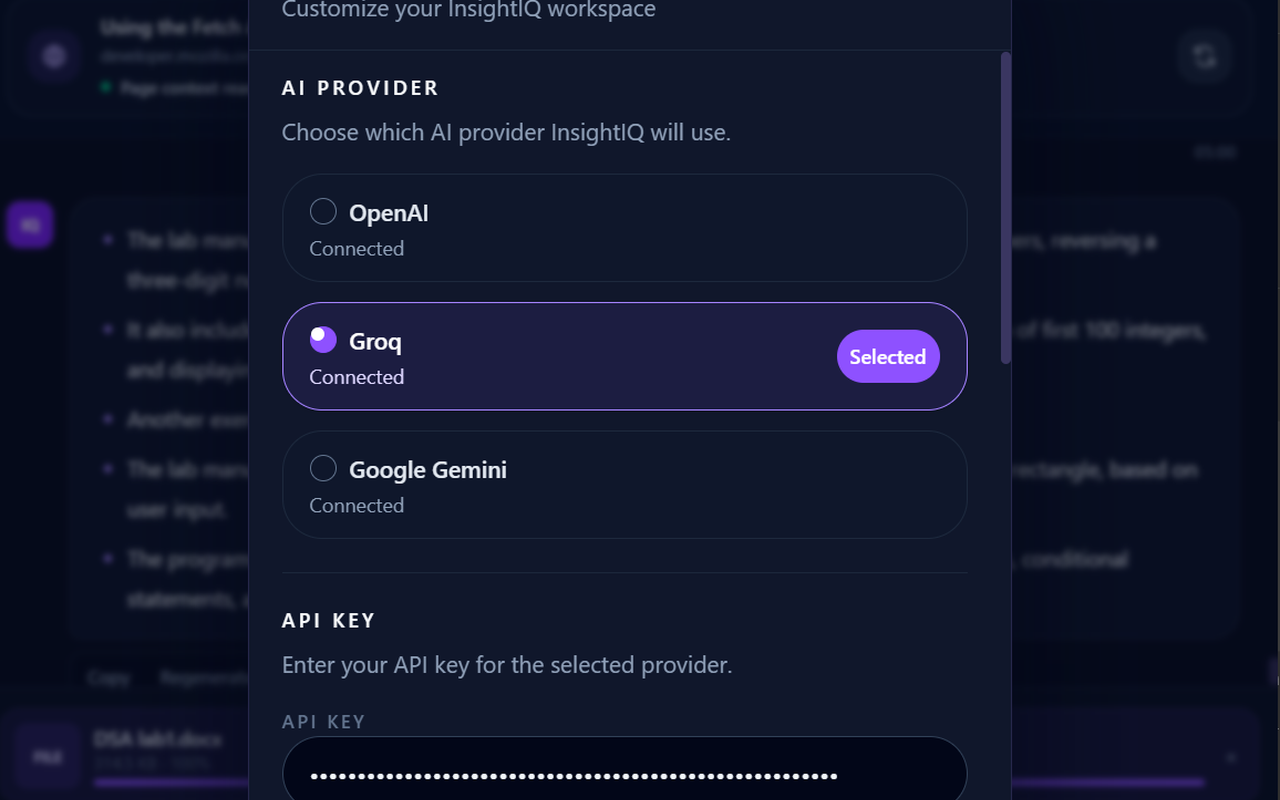Dismiss the DSA lab1.docx upload with the X

(x=1231, y=758)
